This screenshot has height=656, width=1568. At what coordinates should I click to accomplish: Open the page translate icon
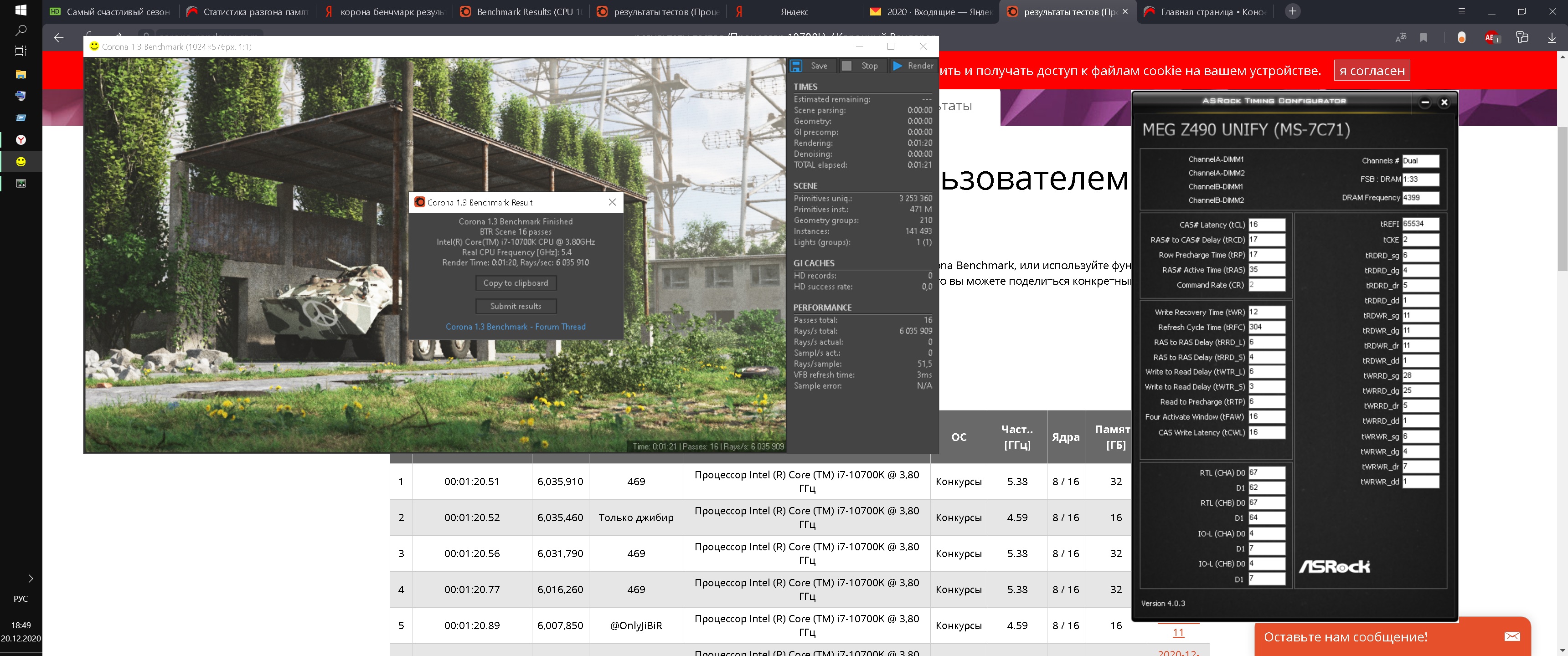point(1401,38)
